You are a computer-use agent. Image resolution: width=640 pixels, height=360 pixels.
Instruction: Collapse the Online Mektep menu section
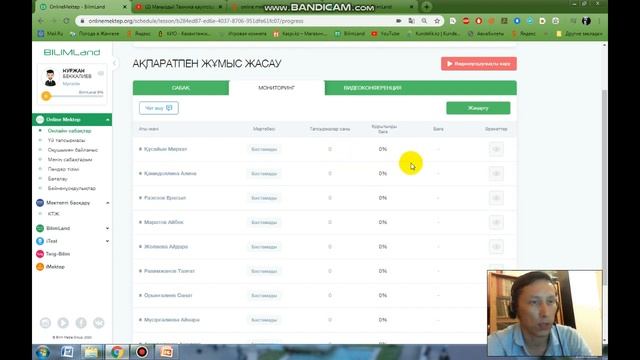[108, 120]
